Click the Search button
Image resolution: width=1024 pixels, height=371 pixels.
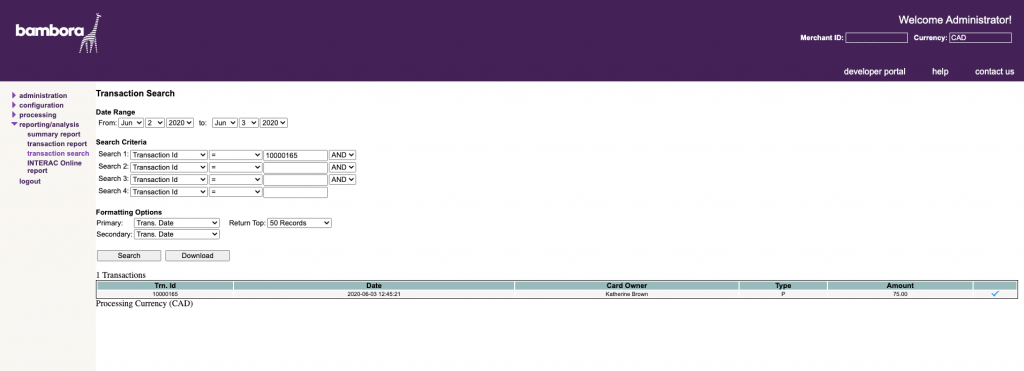(129, 255)
